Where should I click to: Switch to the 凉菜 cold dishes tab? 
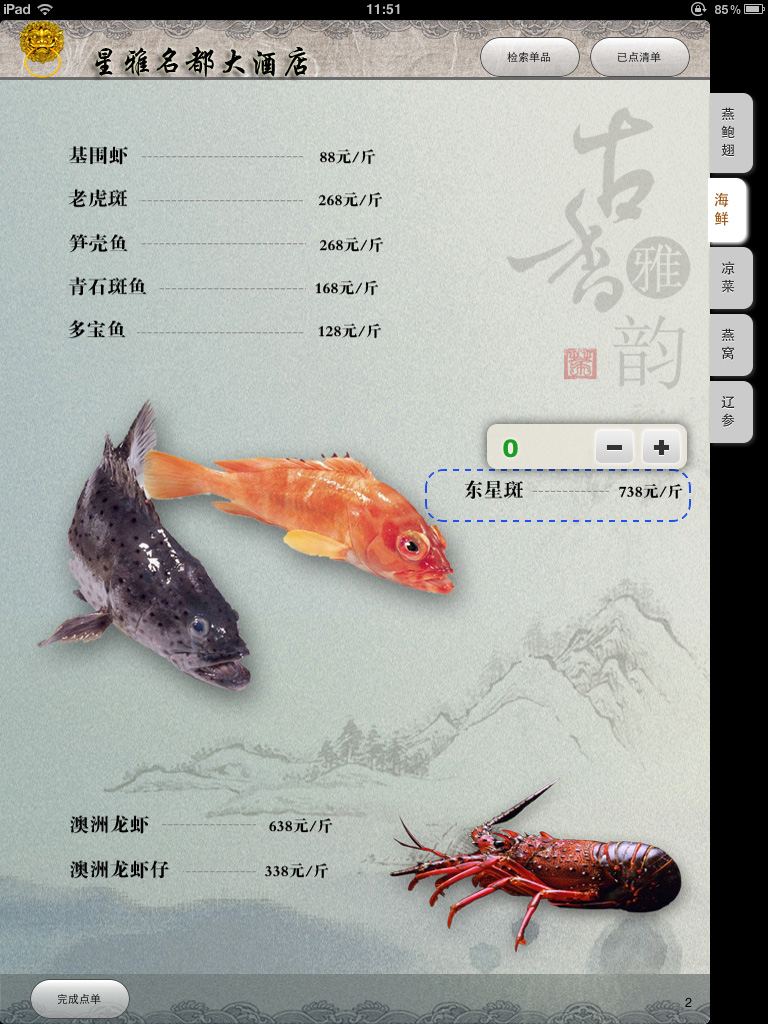729,277
